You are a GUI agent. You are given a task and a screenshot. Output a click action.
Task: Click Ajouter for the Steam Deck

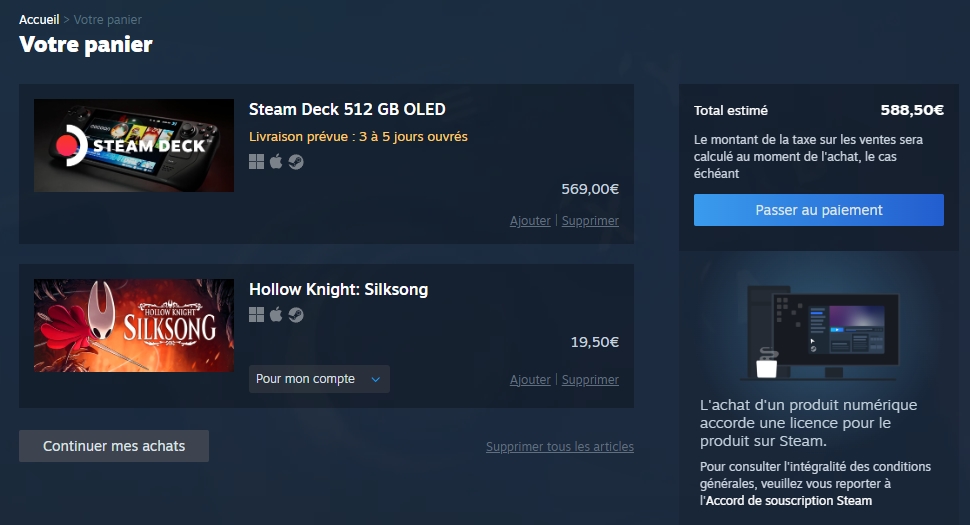530,221
